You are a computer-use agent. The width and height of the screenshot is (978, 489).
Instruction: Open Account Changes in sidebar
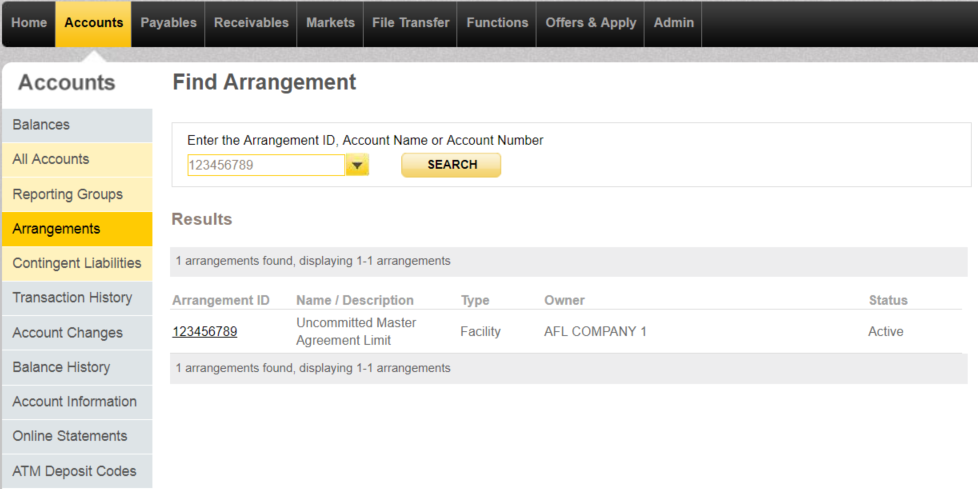(77, 333)
